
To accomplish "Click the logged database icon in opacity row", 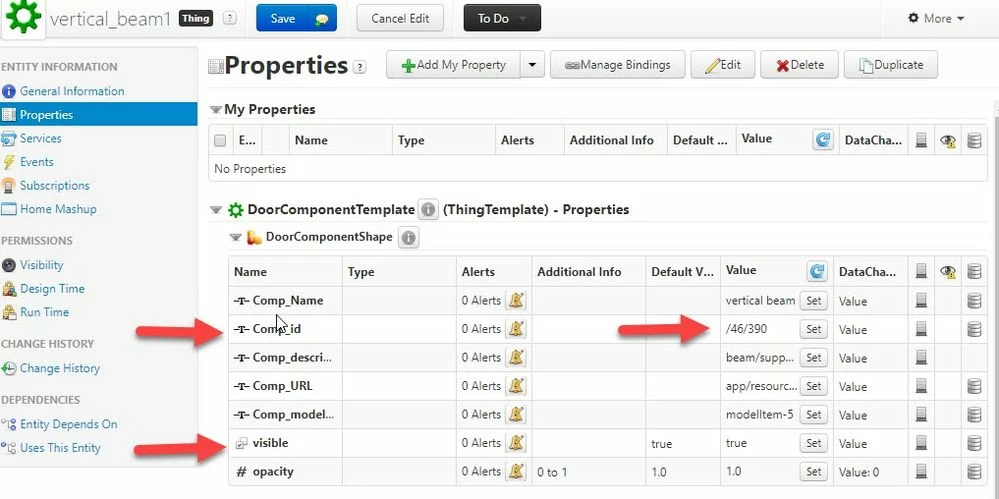I will point(974,472).
